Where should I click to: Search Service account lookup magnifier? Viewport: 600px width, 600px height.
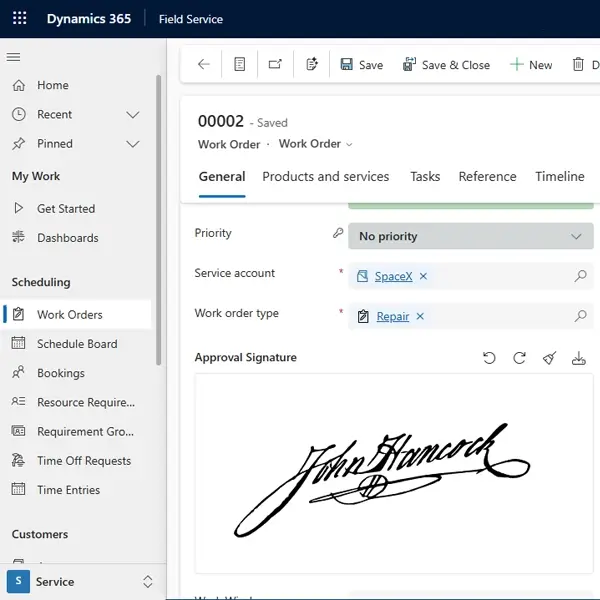pyautogui.click(x=580, y=276)
